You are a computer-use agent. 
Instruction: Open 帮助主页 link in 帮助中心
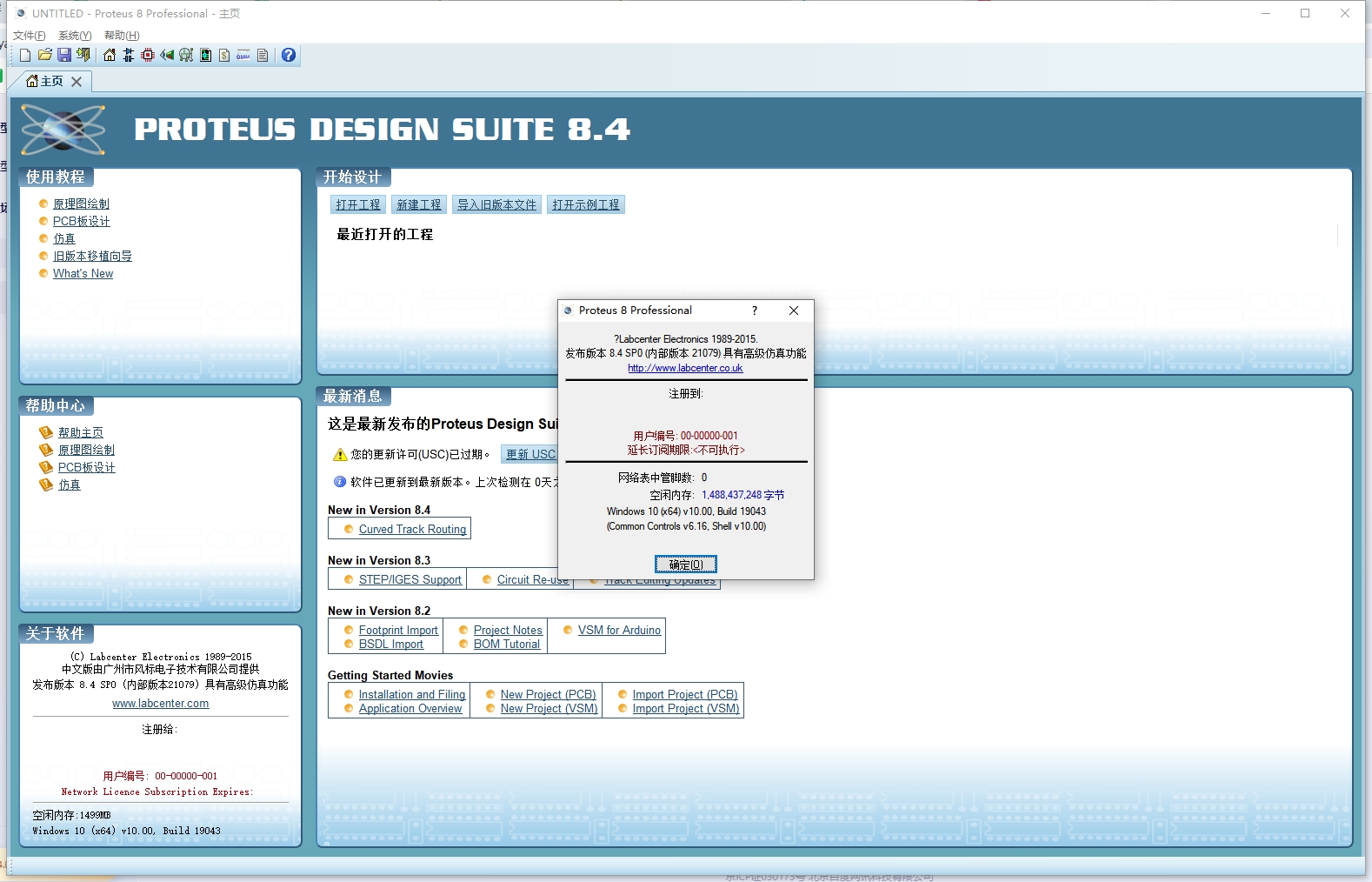[x=81, y=432]
